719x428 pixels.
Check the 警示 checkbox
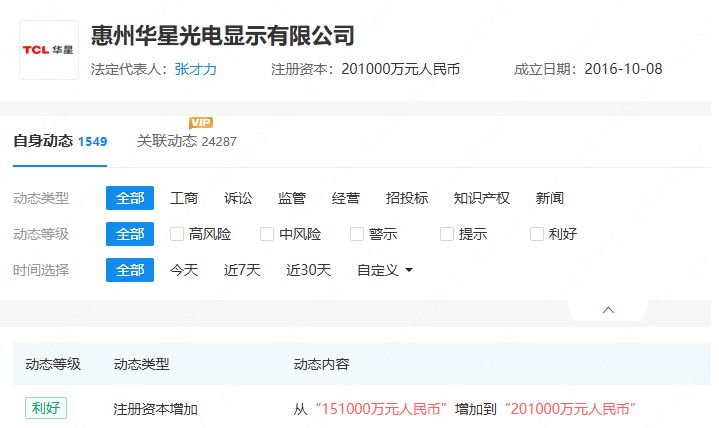pos(357,234)
